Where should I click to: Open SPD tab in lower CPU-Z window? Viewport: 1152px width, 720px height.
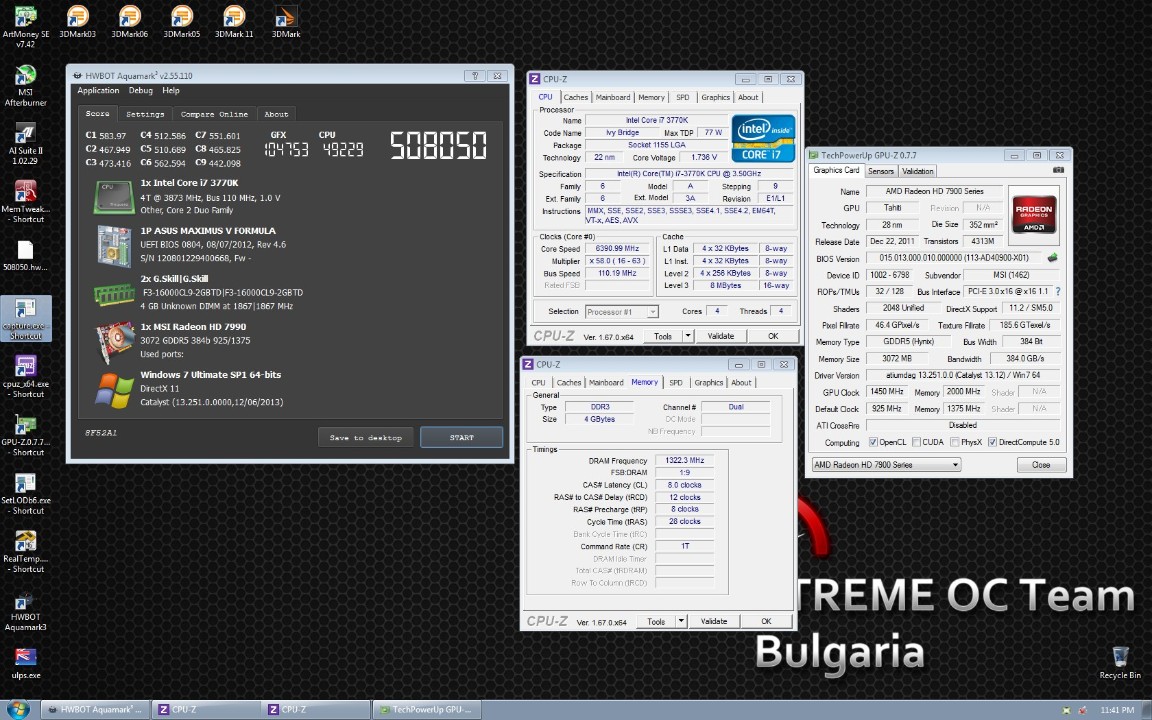coord(676,382)
